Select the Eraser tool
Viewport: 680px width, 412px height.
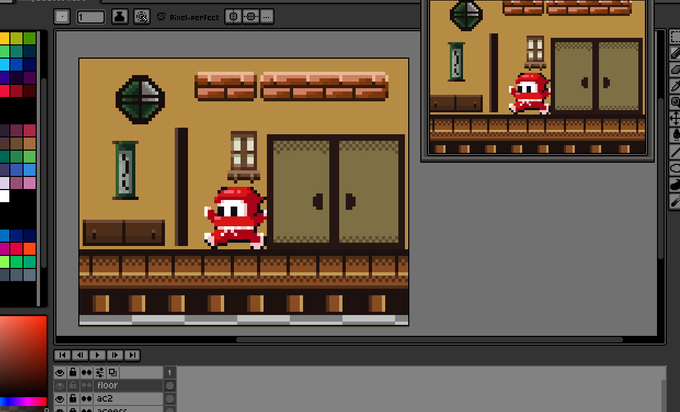(x=676, y=69)
